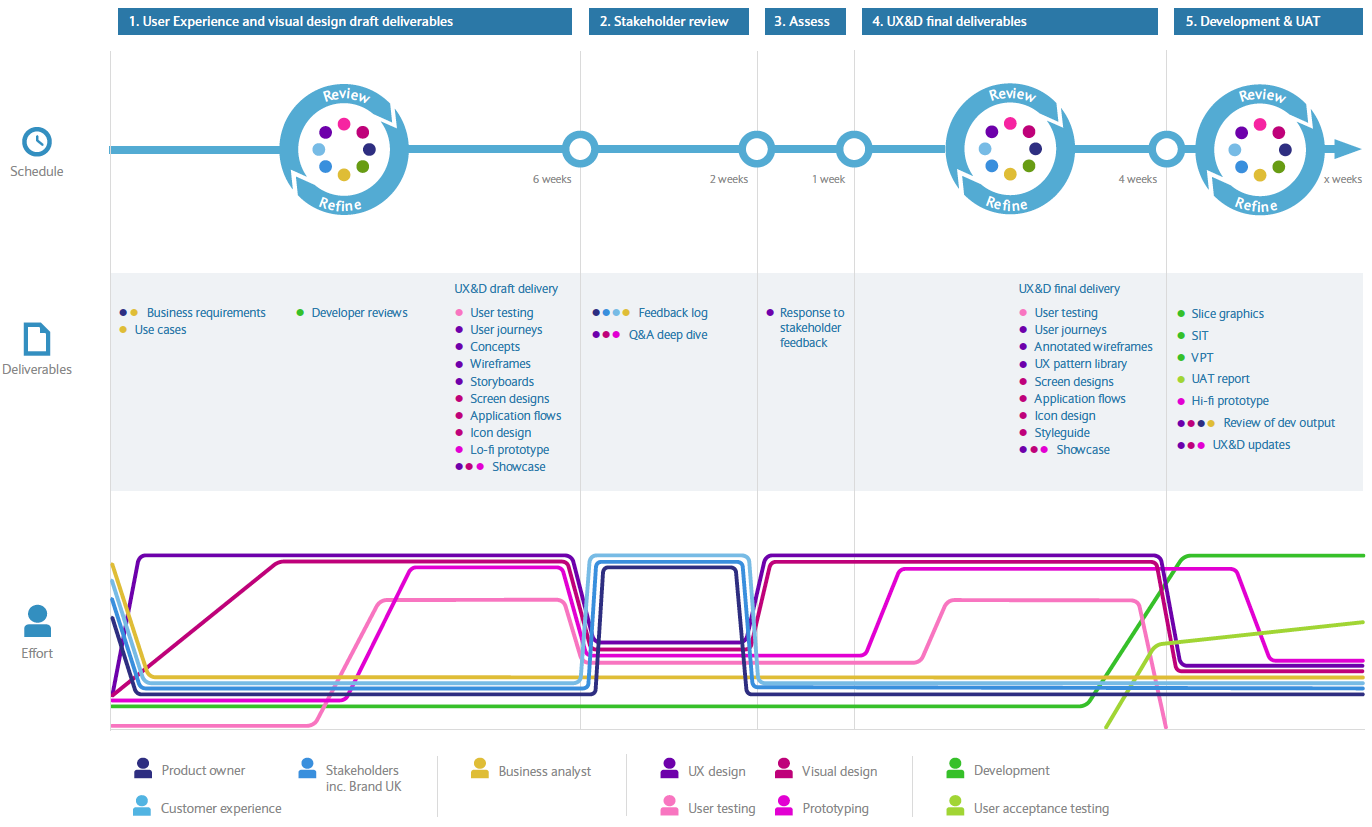Click 'UX pattern library' in the final delivery list
1372x827 pixels.
1081,364
